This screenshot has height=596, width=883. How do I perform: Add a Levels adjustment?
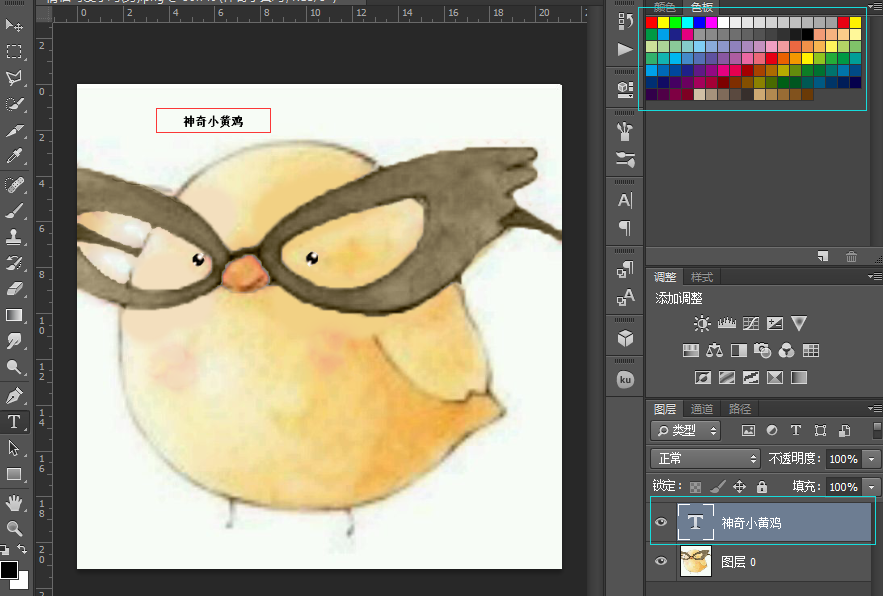point(726,323)
